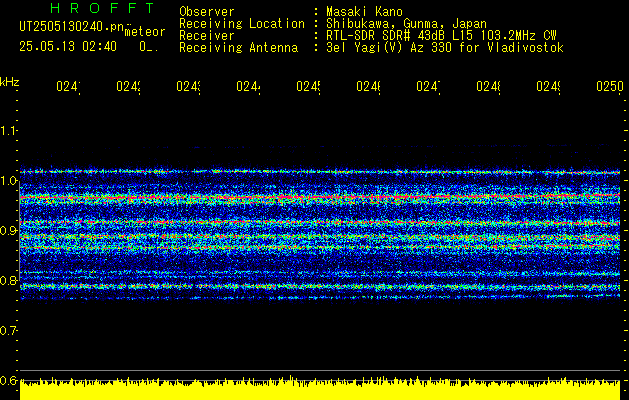629x400 pixels.
Task: Click the 0243 time marker
Action: point(188,86)
